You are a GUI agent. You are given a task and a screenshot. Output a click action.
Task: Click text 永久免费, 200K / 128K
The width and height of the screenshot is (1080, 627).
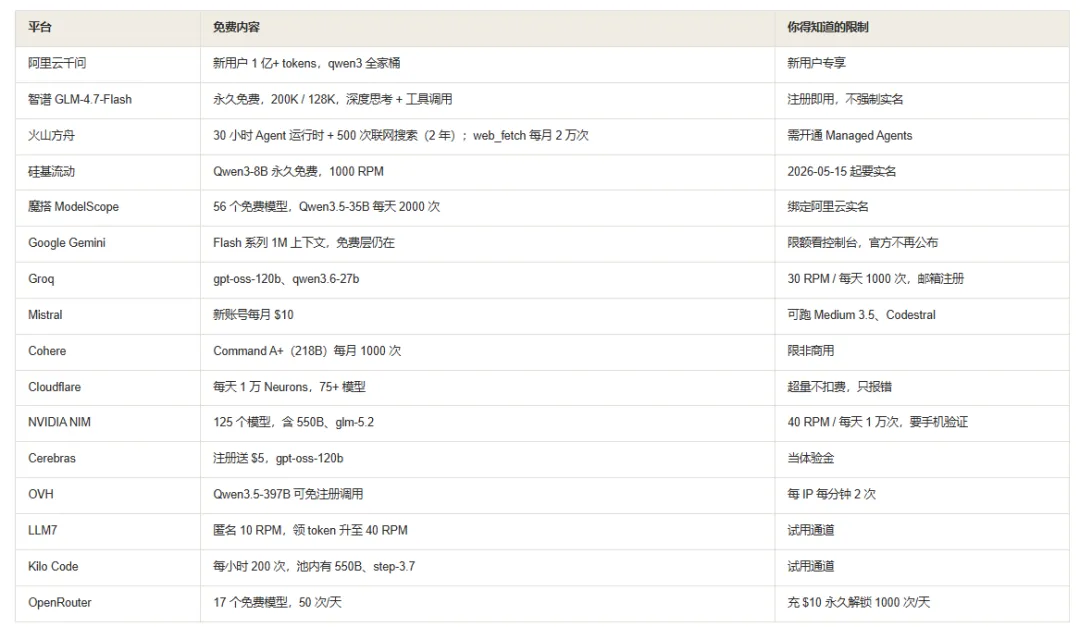tap(274, 99)
